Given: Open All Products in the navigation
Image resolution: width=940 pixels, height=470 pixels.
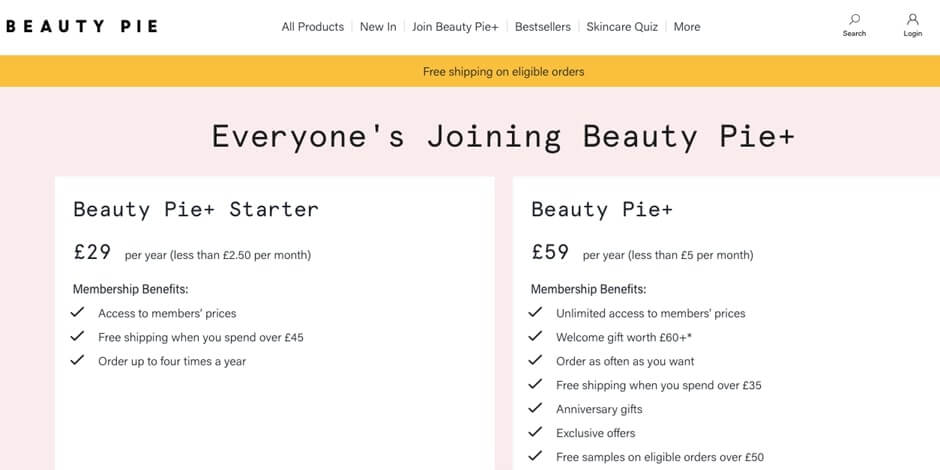Looking at the screenshot, I should pos(313,27).
